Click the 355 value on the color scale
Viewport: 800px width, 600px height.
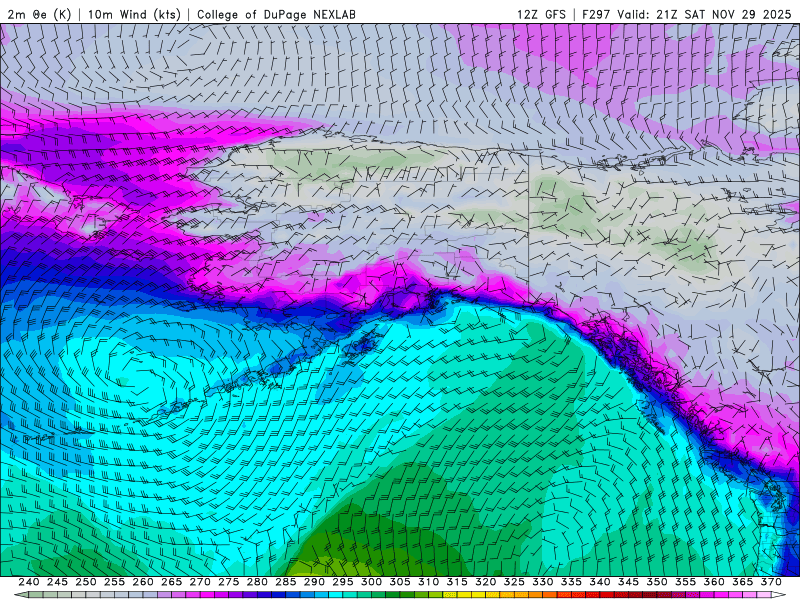click(686, 582)
